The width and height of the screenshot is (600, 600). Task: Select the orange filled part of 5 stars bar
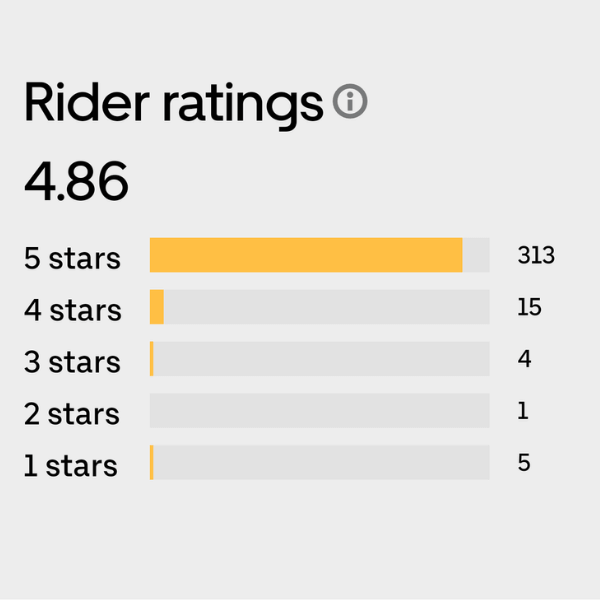click(x=306, y=255)
